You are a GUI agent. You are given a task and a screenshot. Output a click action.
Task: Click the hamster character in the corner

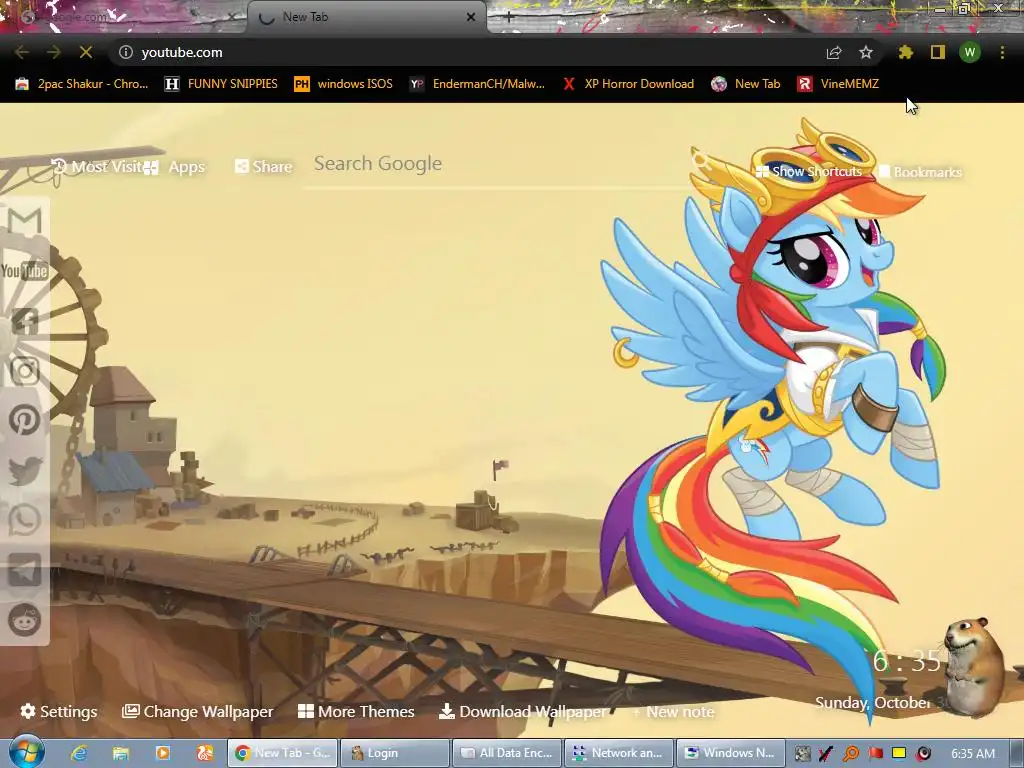click(x=975, y=666)
